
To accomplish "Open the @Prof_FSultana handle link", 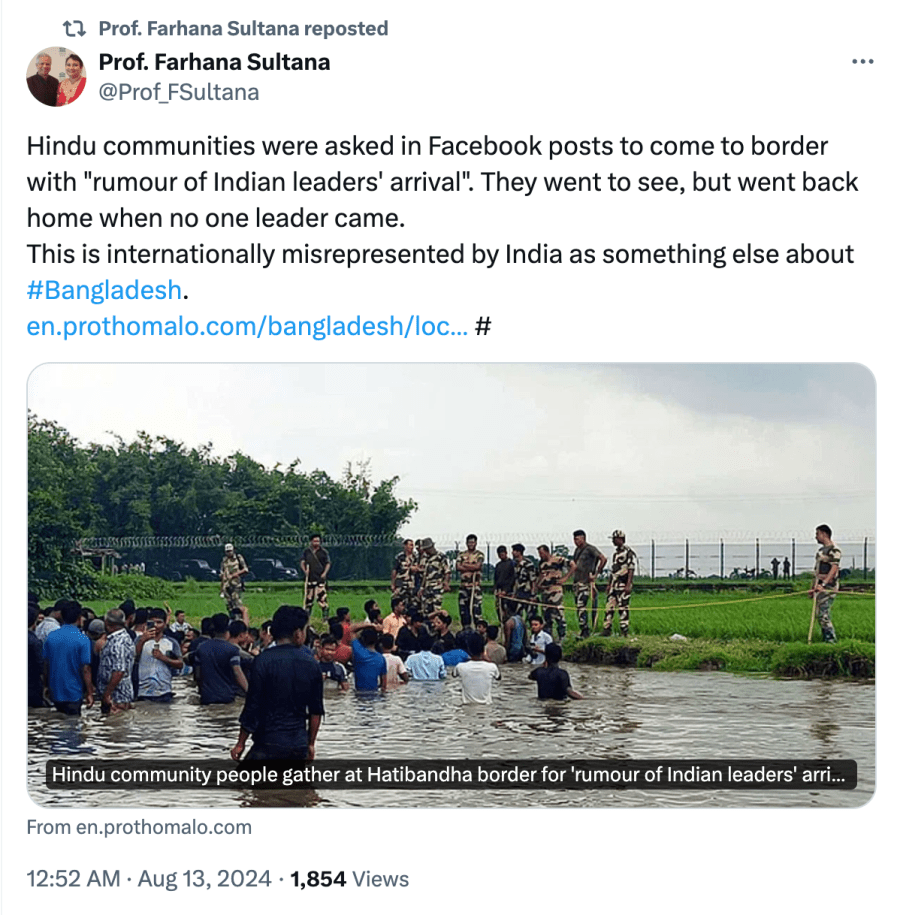I will [178, 92].
